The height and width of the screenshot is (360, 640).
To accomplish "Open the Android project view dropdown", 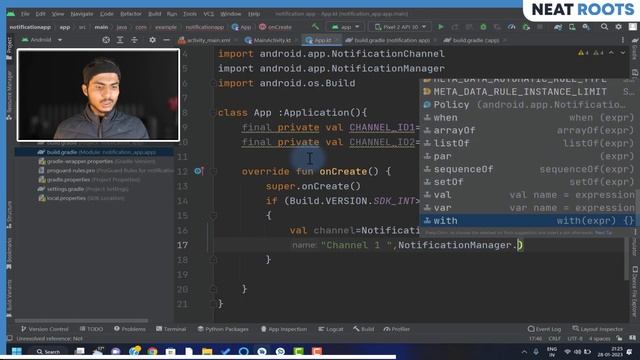I will [x=42, y=40].
